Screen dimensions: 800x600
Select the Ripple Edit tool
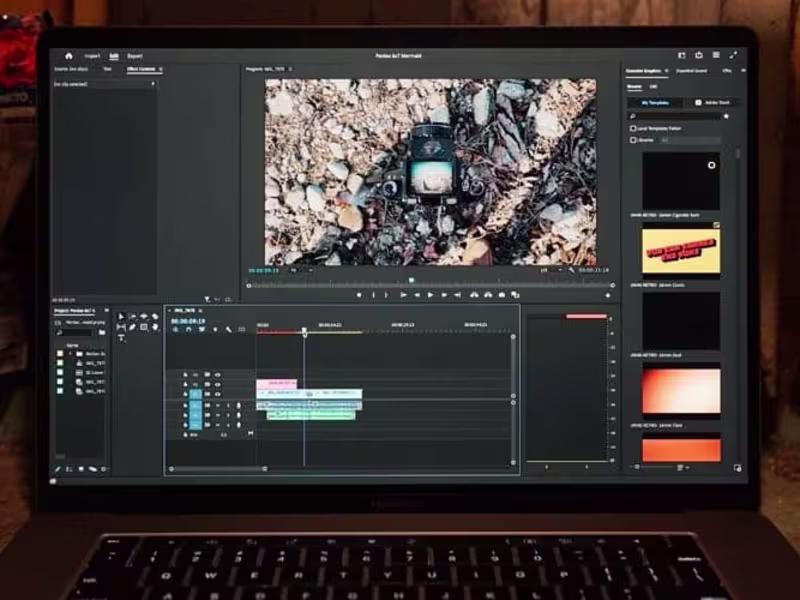(x=144, y=317)
